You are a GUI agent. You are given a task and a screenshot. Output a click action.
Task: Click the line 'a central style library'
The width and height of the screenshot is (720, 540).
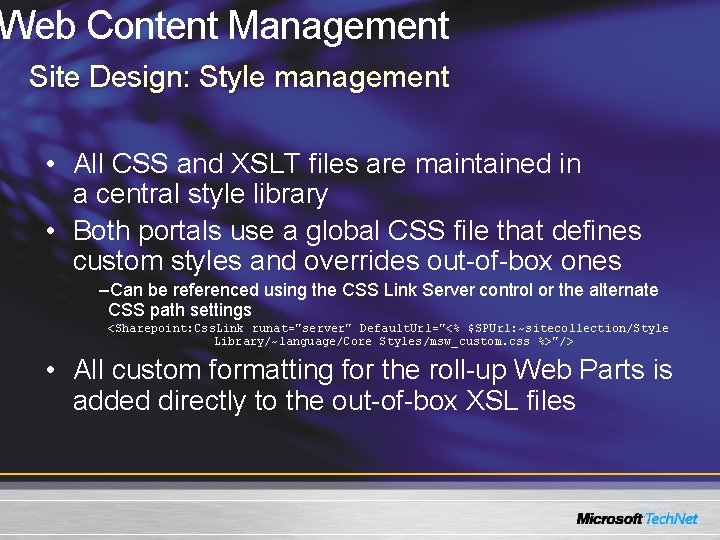click(201, 194)
